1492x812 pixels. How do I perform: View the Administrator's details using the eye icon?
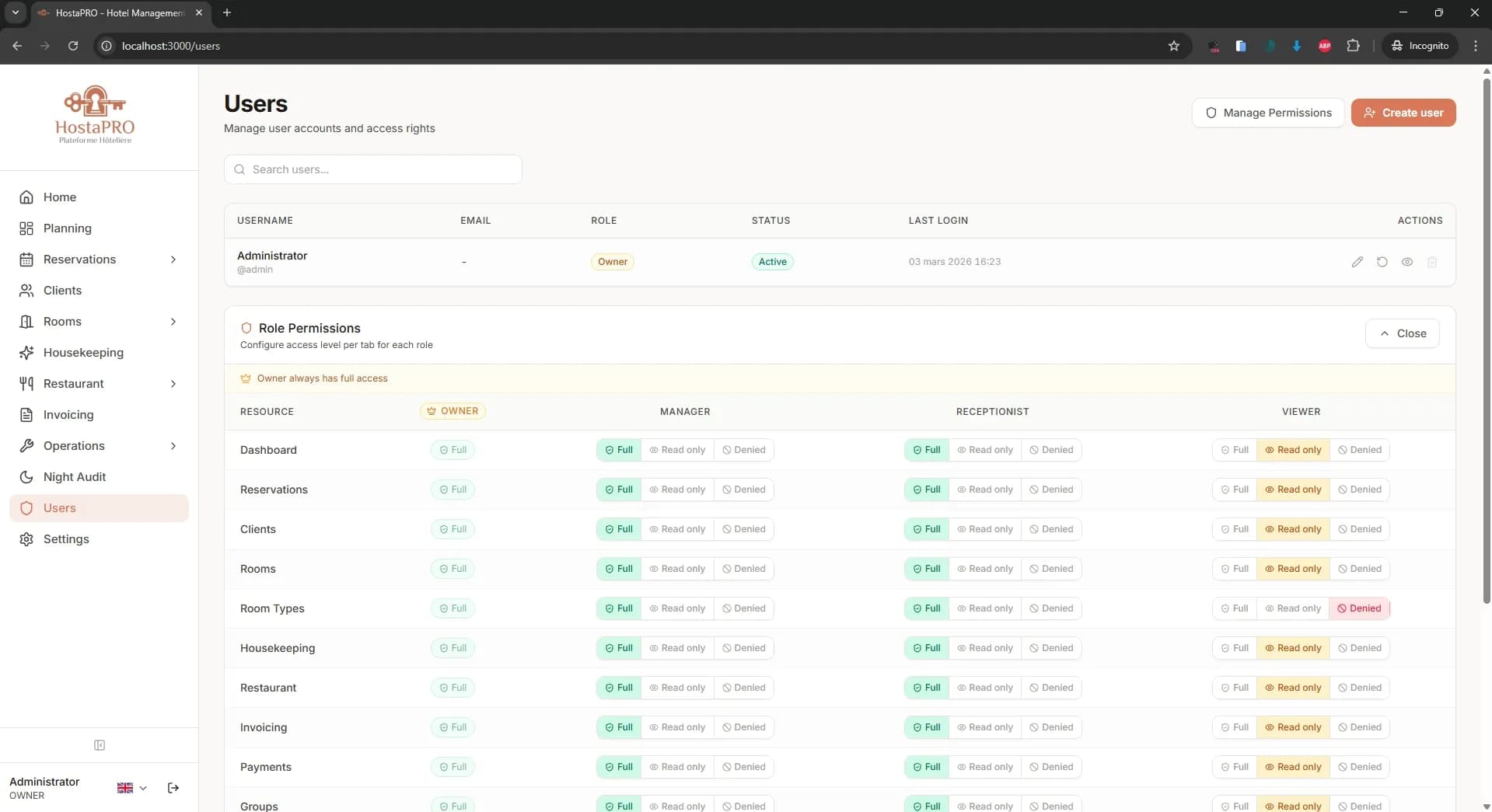pyautogui.click(x=1408, y=262)
